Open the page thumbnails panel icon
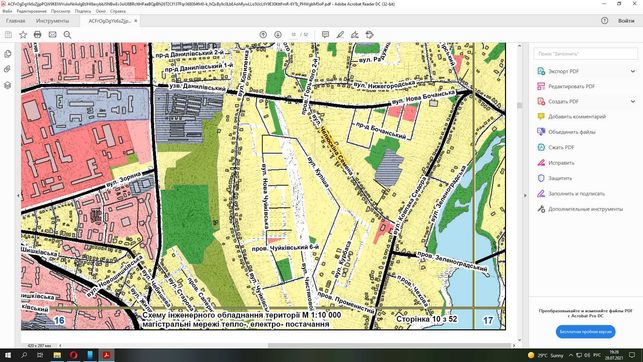 (7, 54)
